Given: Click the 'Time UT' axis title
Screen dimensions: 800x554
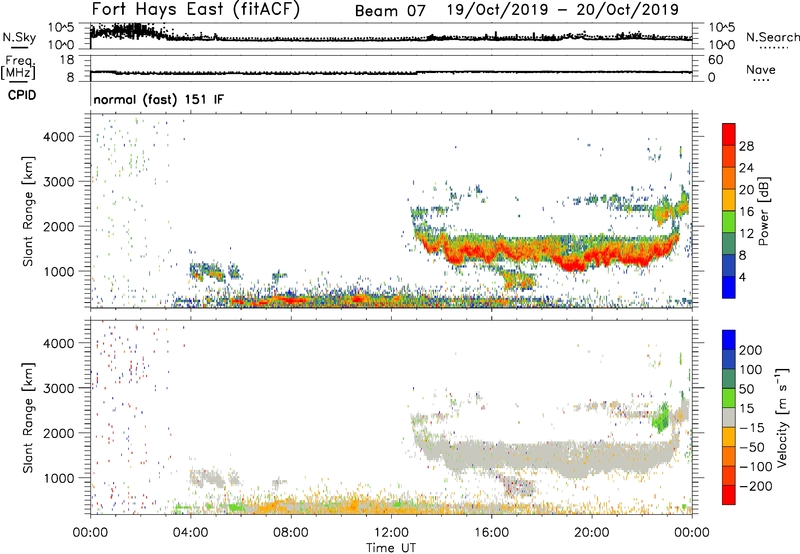Looking at the screenshot, I should (x=391, y=547).
